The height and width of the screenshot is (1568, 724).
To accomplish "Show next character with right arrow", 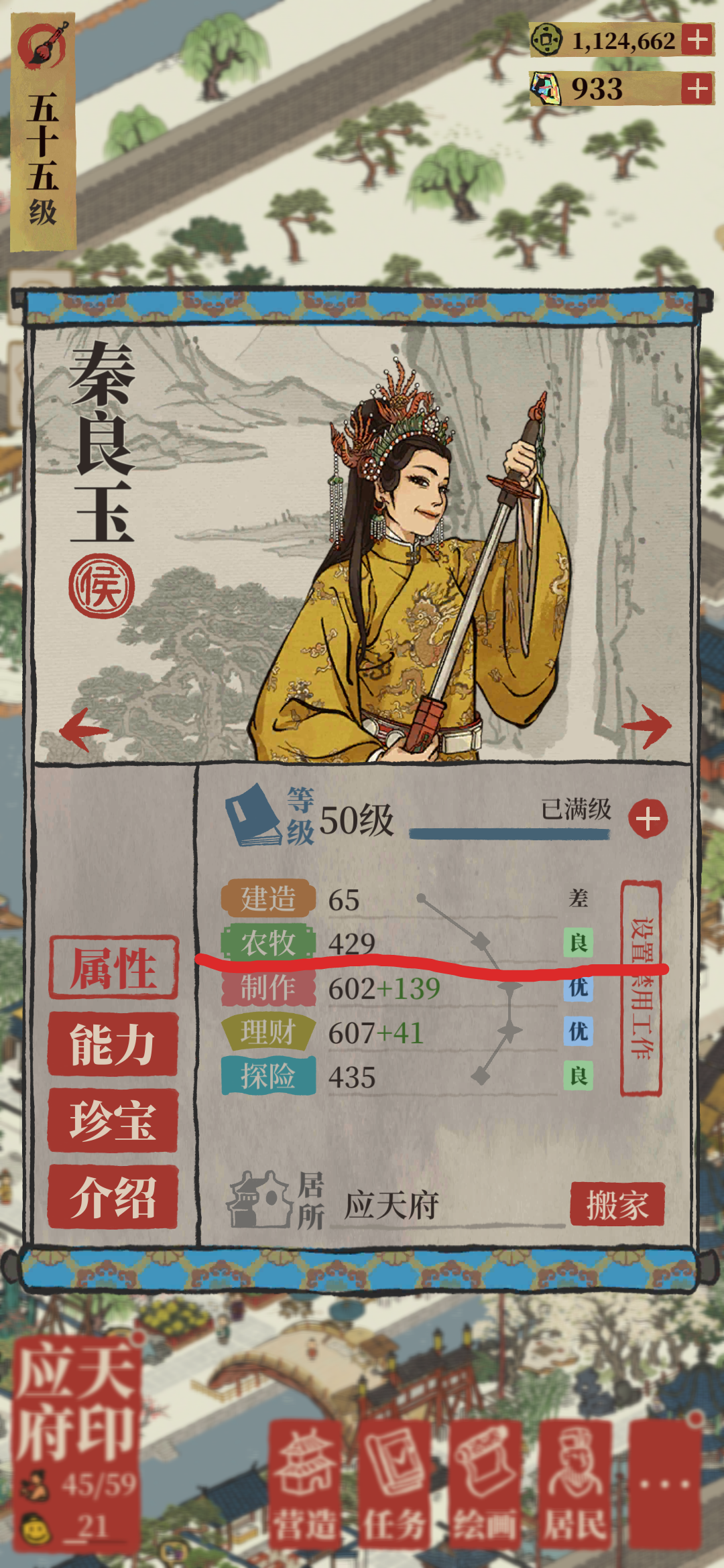I will [646, 725].
